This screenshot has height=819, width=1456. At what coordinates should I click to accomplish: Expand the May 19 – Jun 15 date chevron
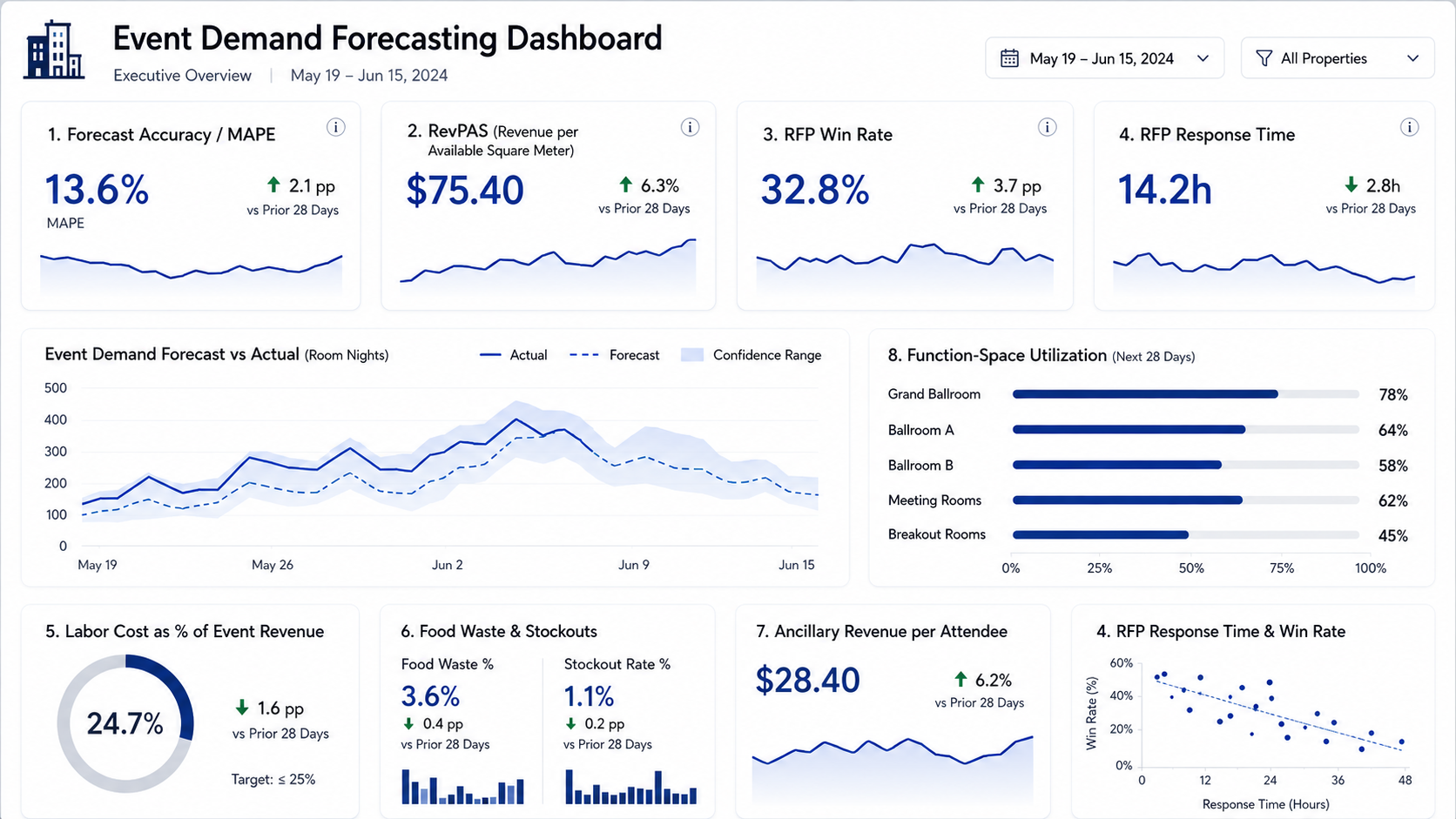tap(1203, 58)
